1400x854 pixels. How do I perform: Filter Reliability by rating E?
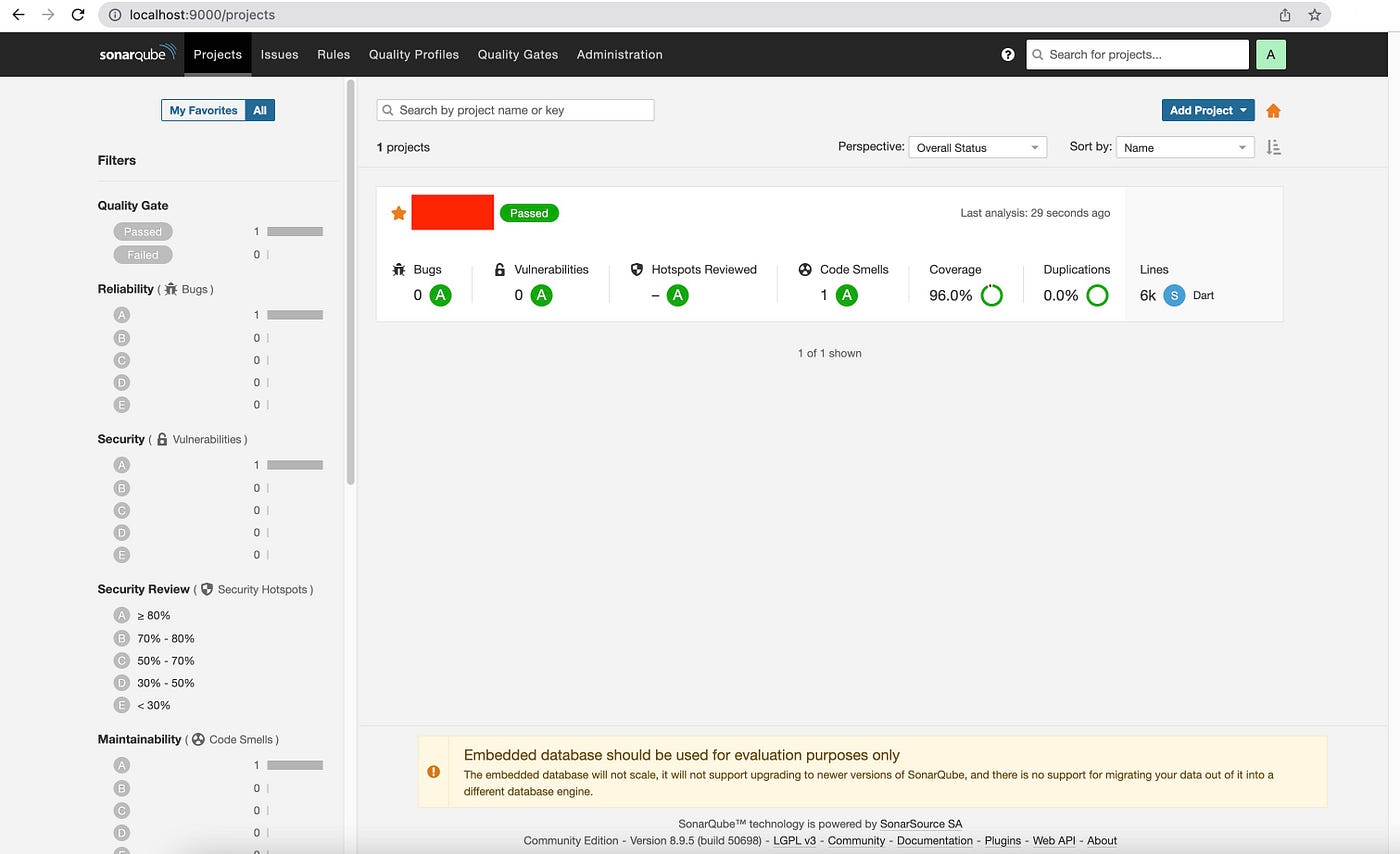point(122,405)
